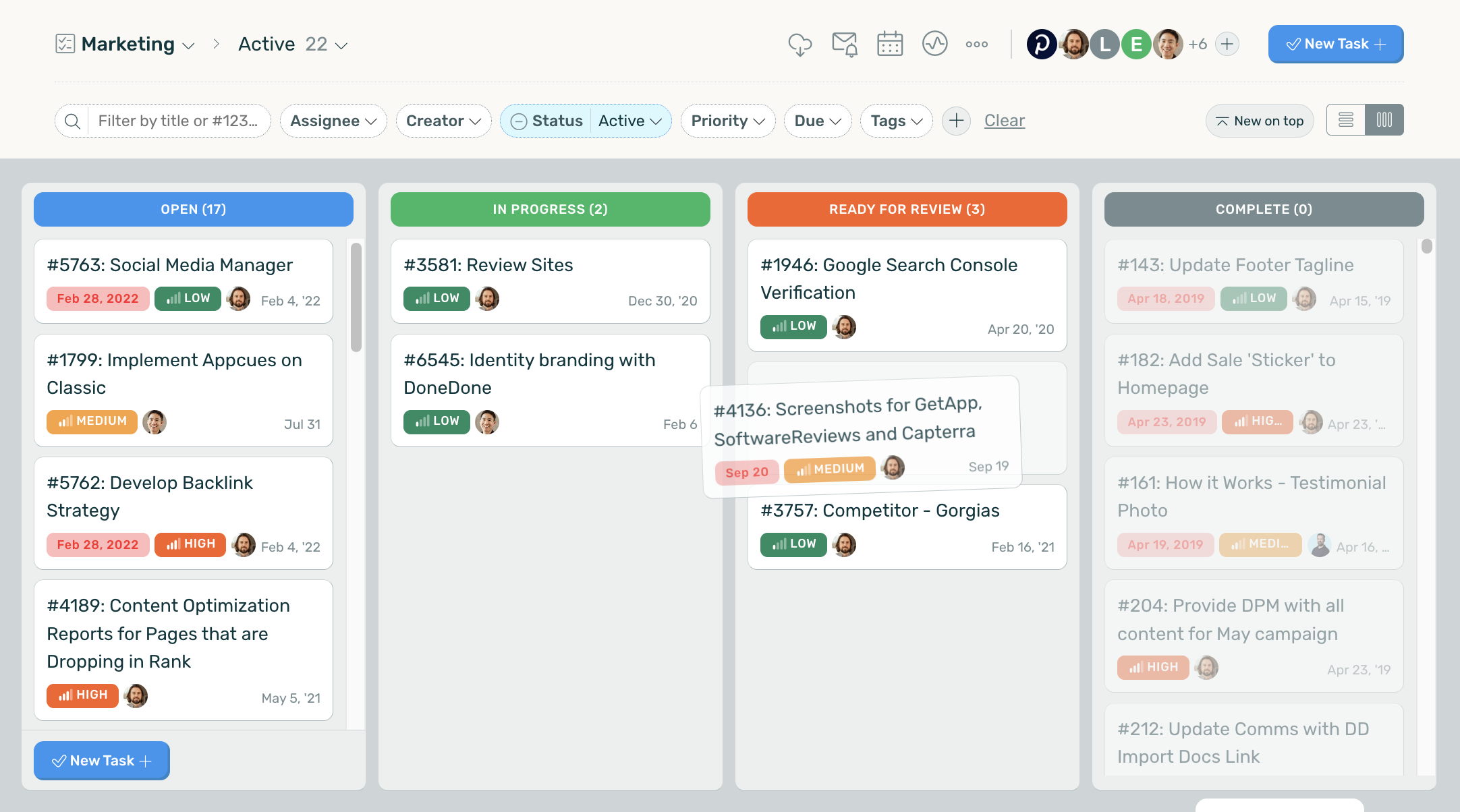
Task: Click the filter by title input field
Action: tap(179, 121)
